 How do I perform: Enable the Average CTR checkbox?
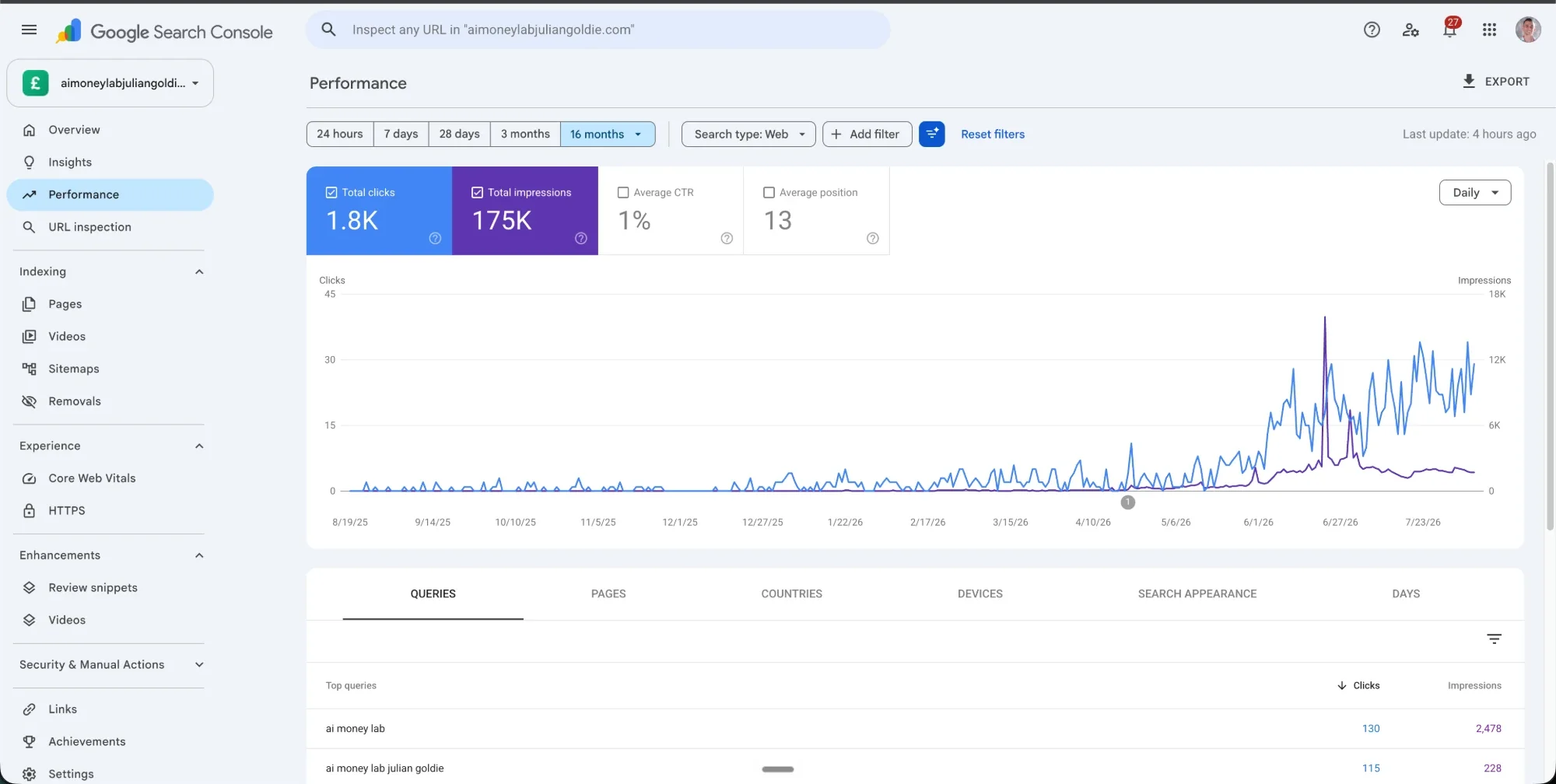coord(623,192)
